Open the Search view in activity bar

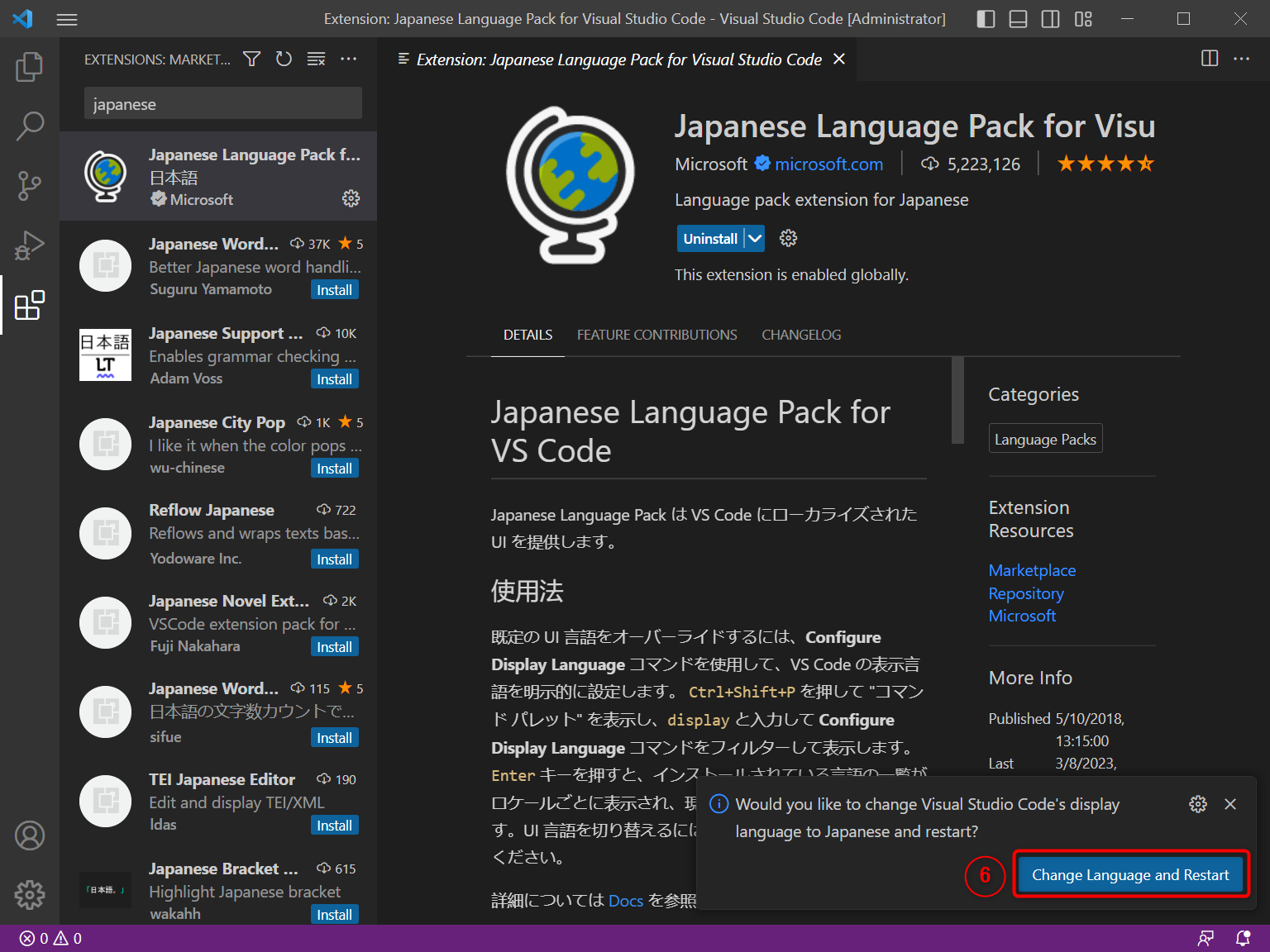coord(30,126)
